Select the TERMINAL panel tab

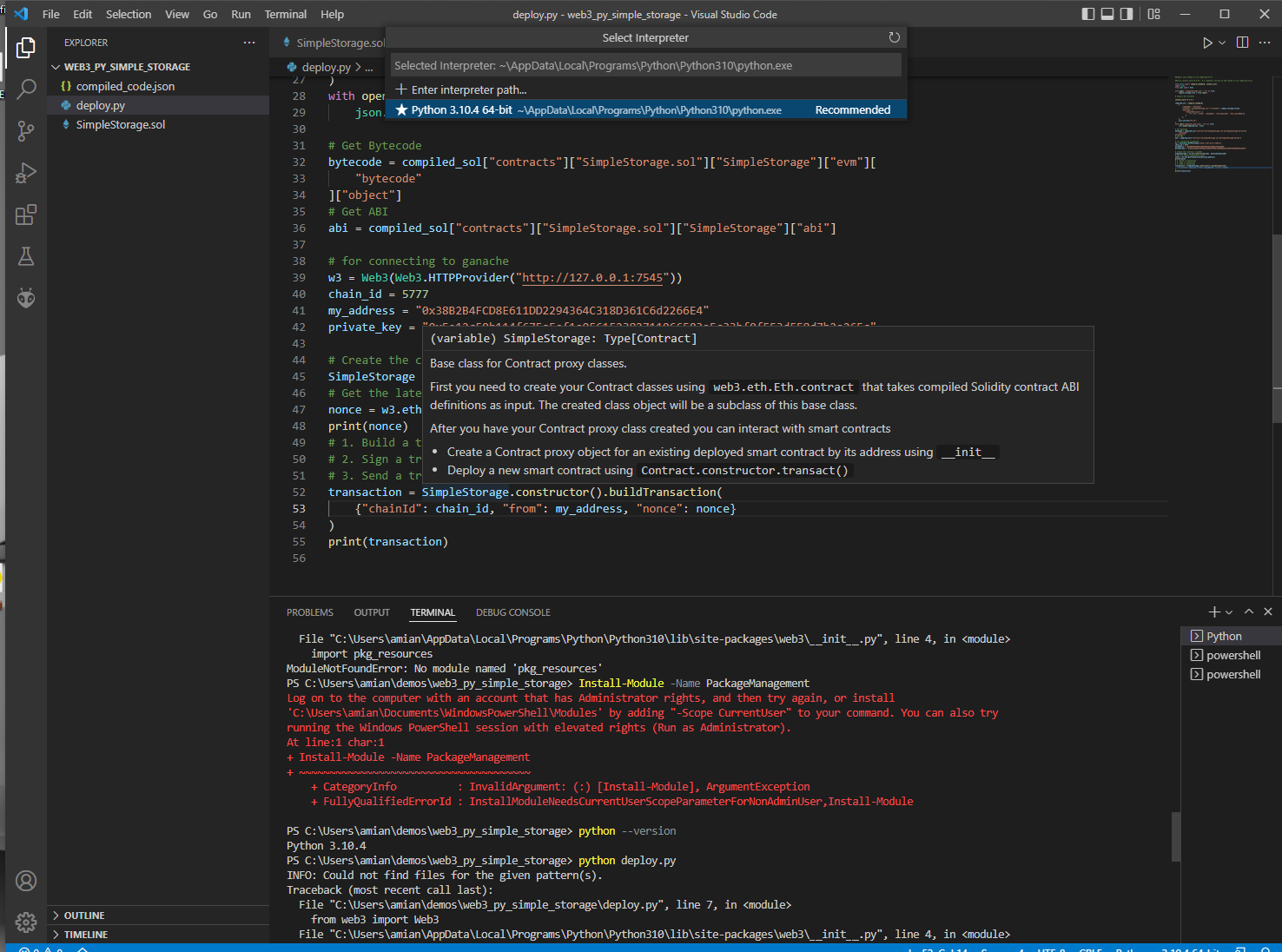[433, 612]
